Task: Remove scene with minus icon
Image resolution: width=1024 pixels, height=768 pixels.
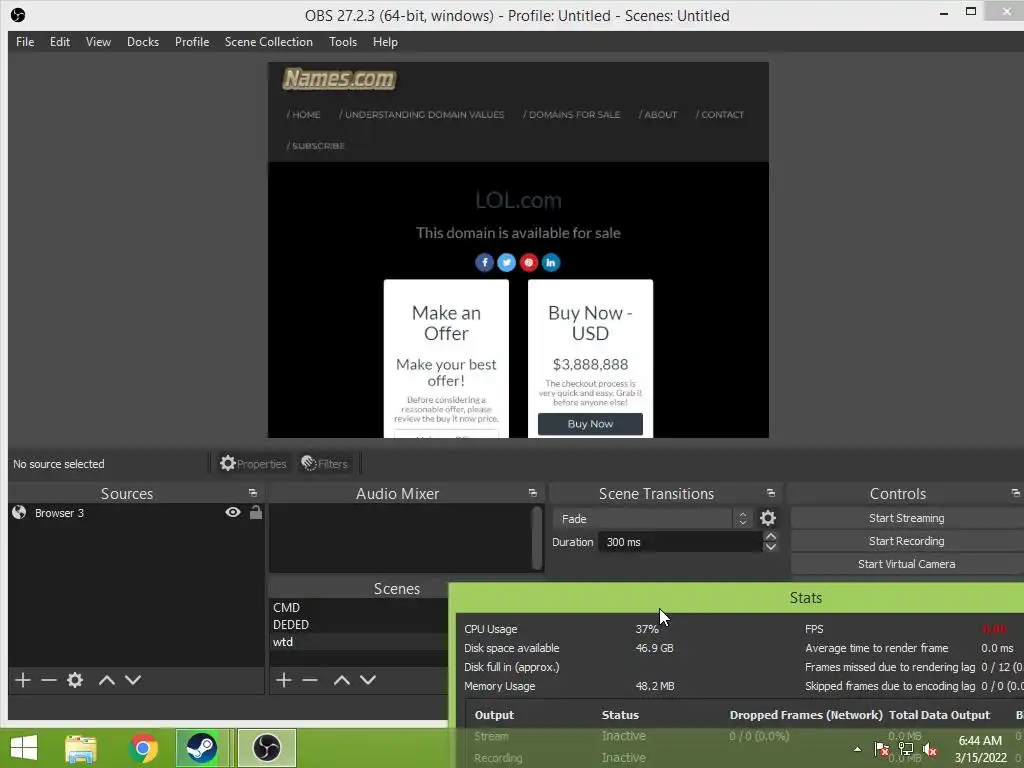Action: (310, 680)
